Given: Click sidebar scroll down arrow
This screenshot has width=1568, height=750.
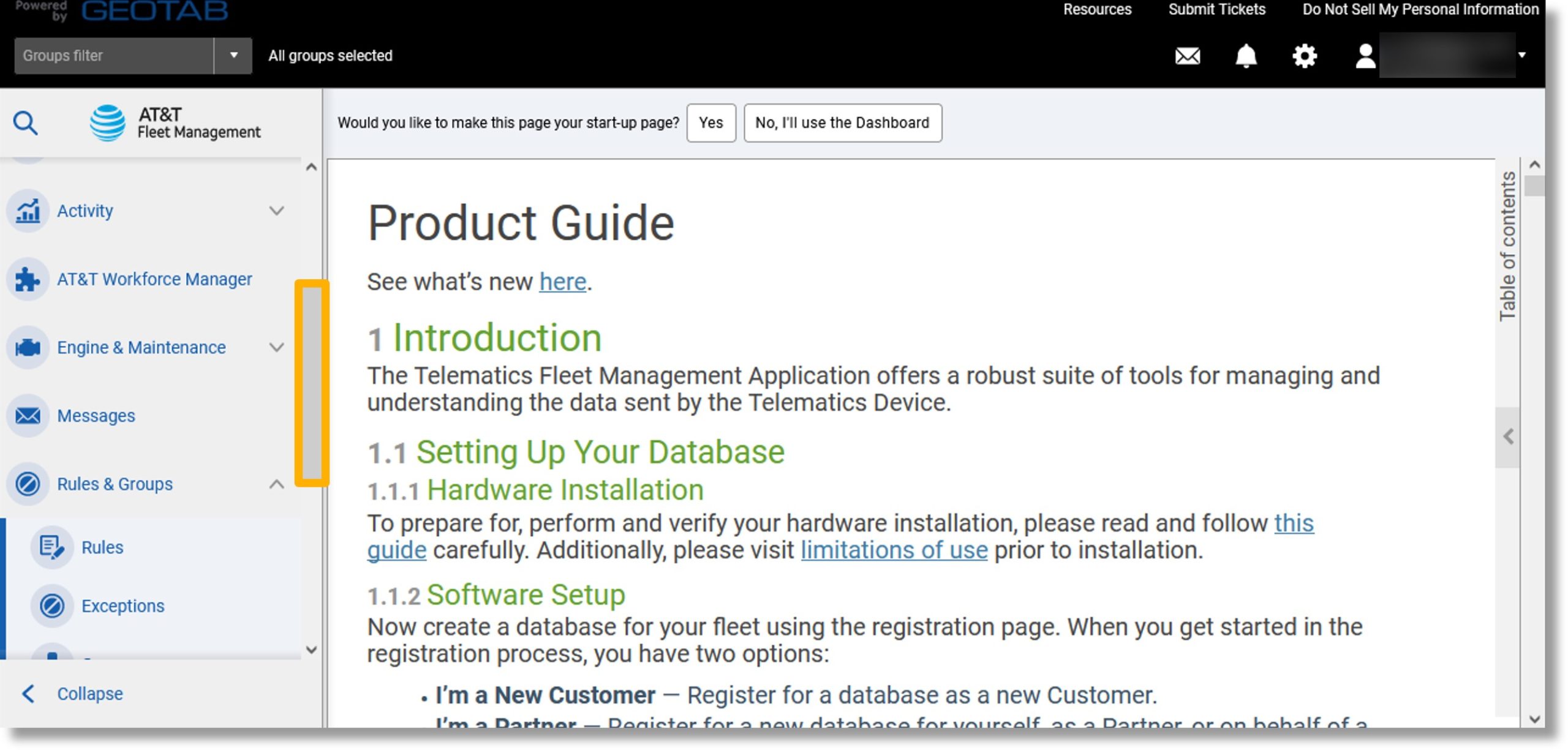Looking at the screenshot, I should pyautogui.click(x=311, y=650).
